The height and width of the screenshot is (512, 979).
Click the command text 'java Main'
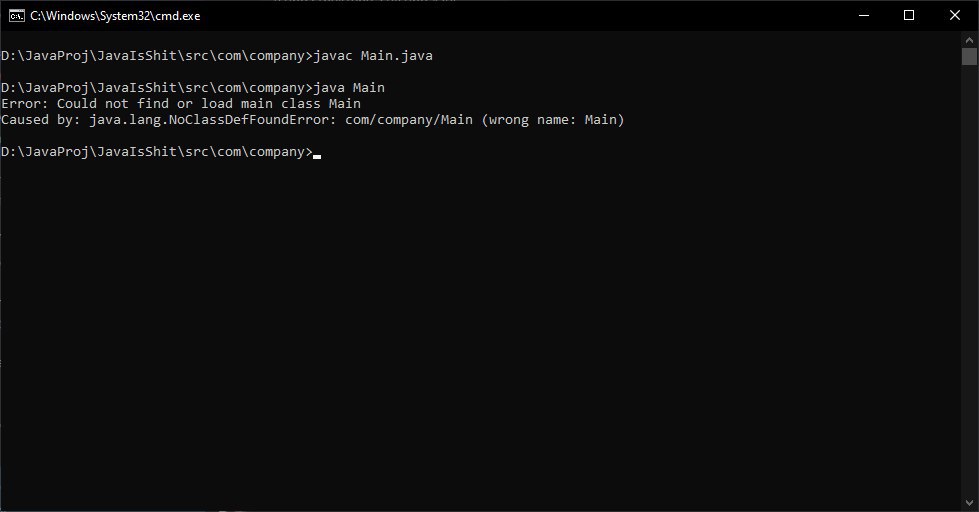349,87
